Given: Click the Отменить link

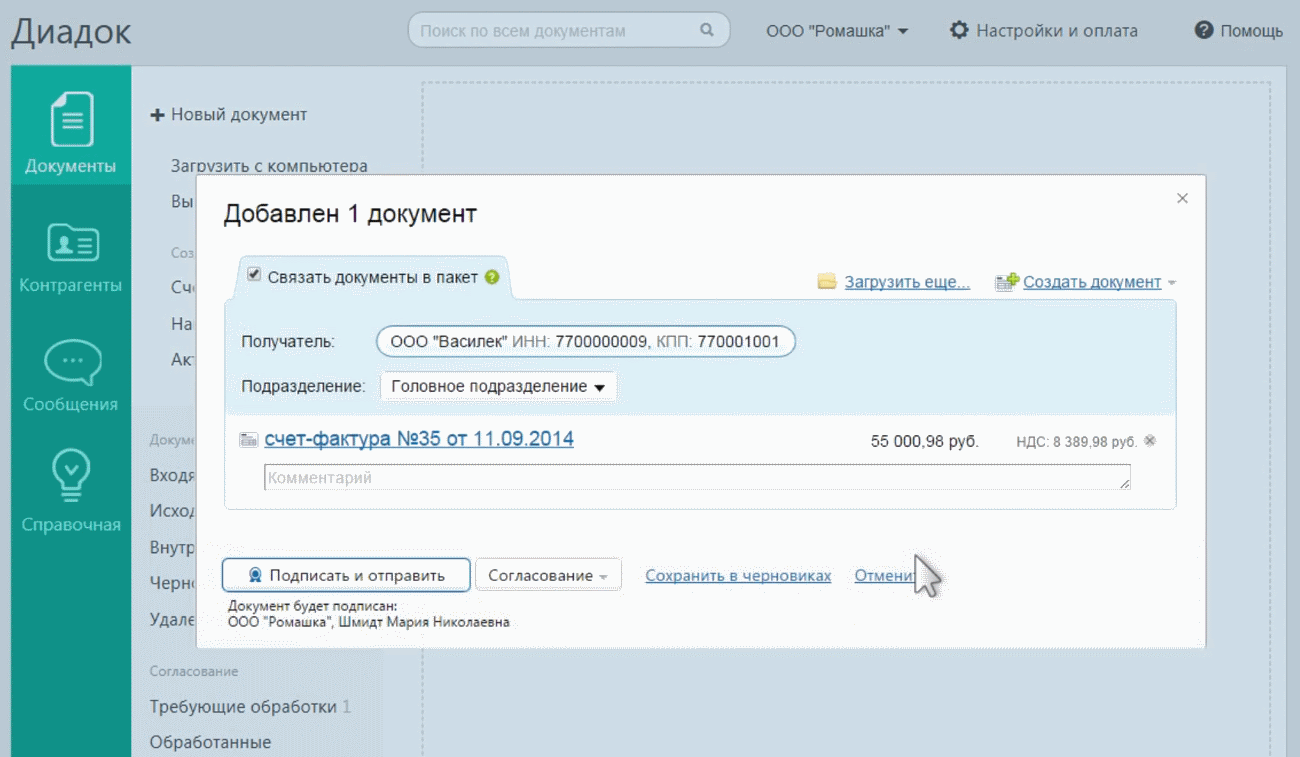Looking at the screenshot, I should 885,575.
